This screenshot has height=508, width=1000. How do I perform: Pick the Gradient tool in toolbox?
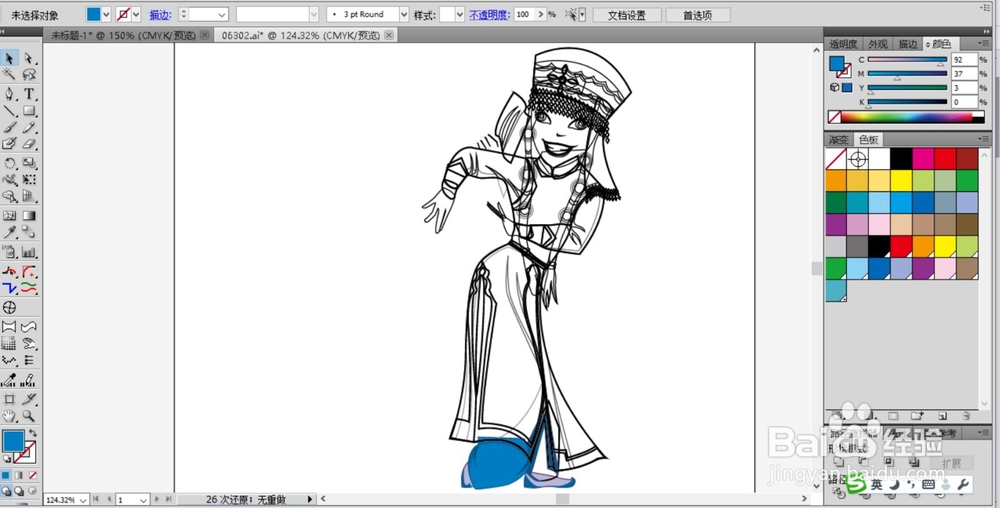29,216
